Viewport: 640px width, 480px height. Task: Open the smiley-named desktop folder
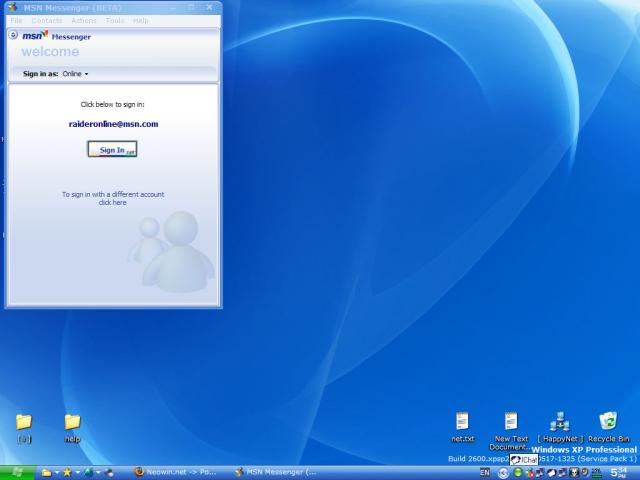pyautogui.click(x=24, y=429)
